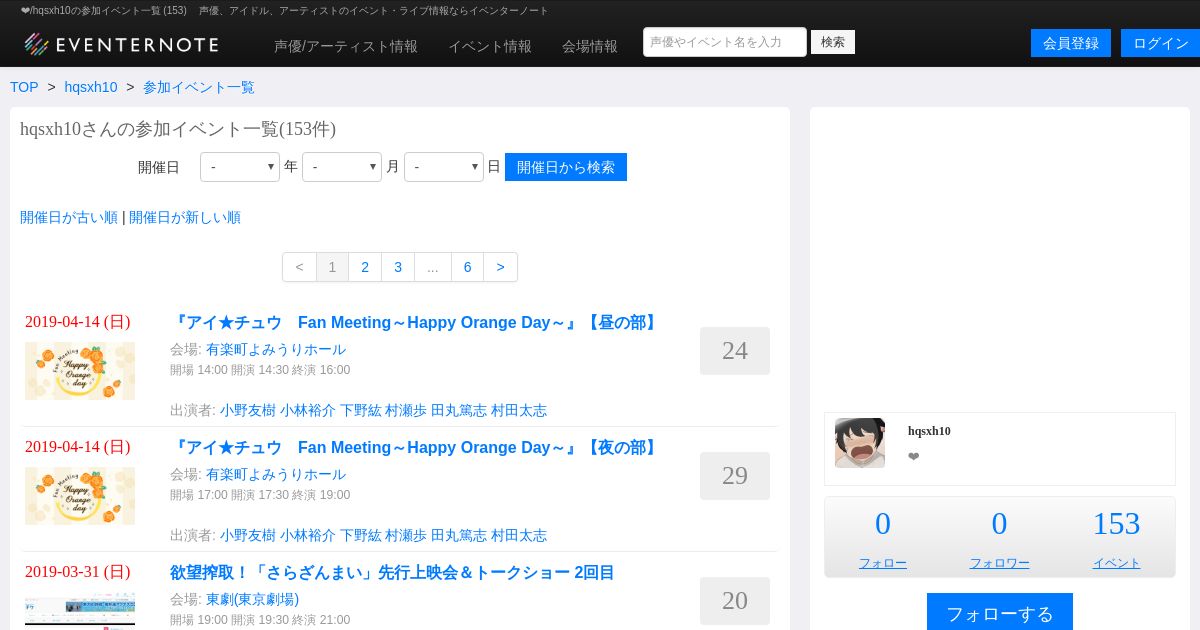Image resolution: width=1200 pixels, height=630 pixels.
Task: Go to previous page arrow
Action: click(x=299, y=267)
